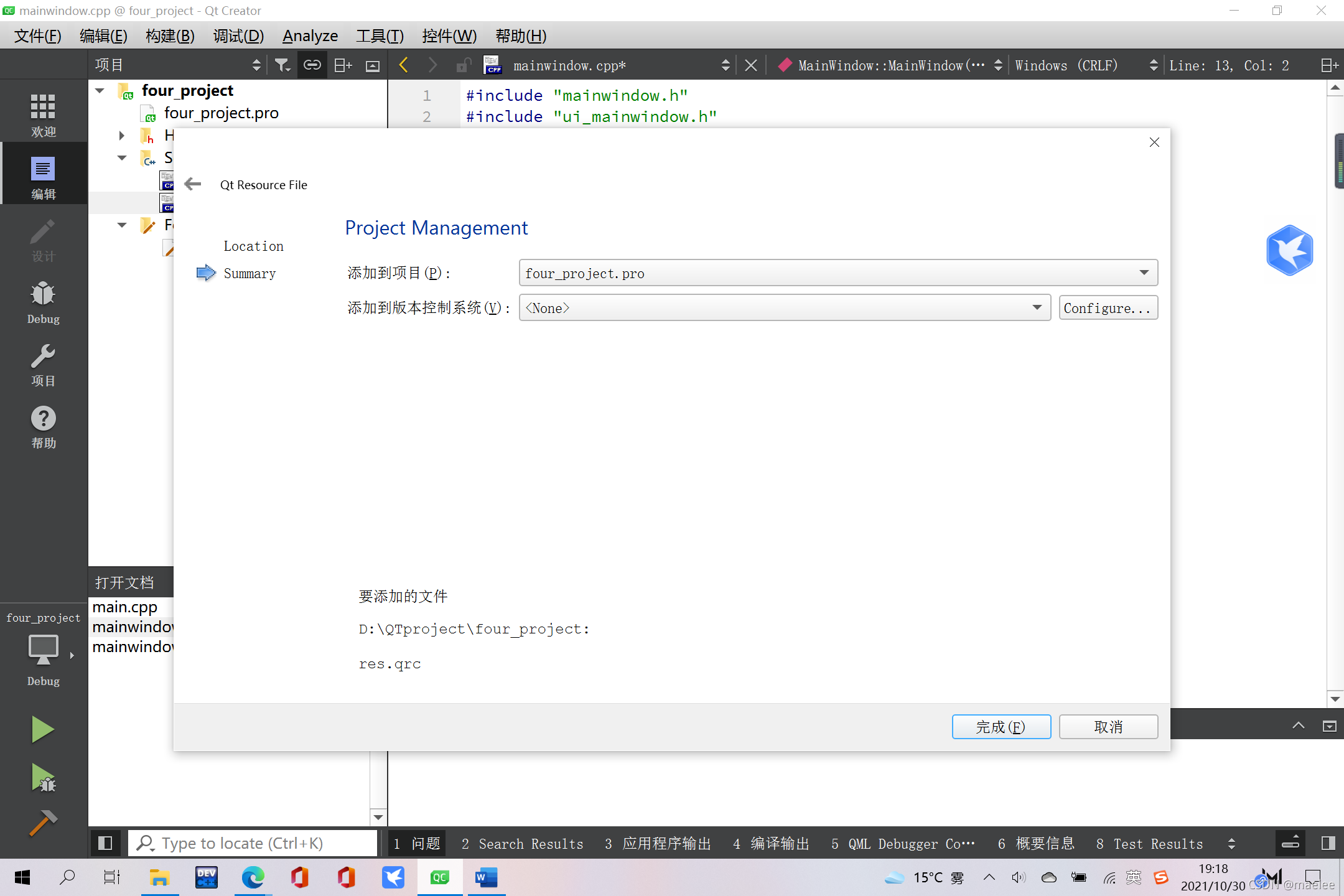Open 帮助(H) menu
The width and height of the screenshot is (1344, 896).
(x=521, y=35)
